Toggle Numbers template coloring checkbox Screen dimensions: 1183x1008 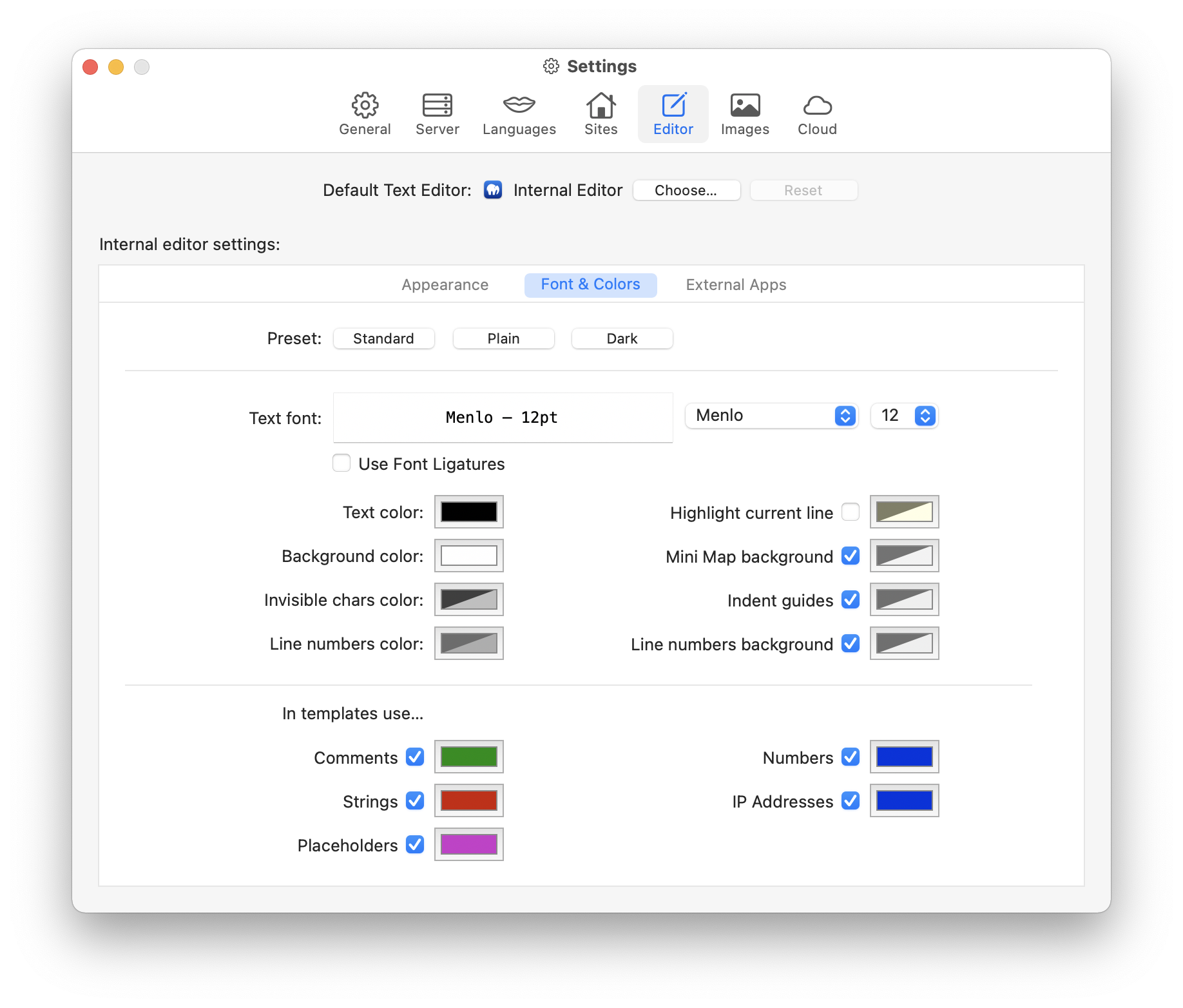[x=851, y=757]
